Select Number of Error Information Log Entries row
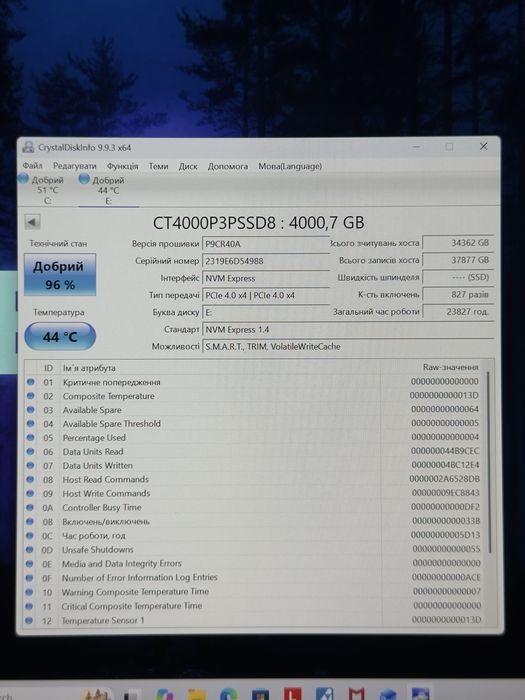 pyautogui.click(x=254, y=577)
